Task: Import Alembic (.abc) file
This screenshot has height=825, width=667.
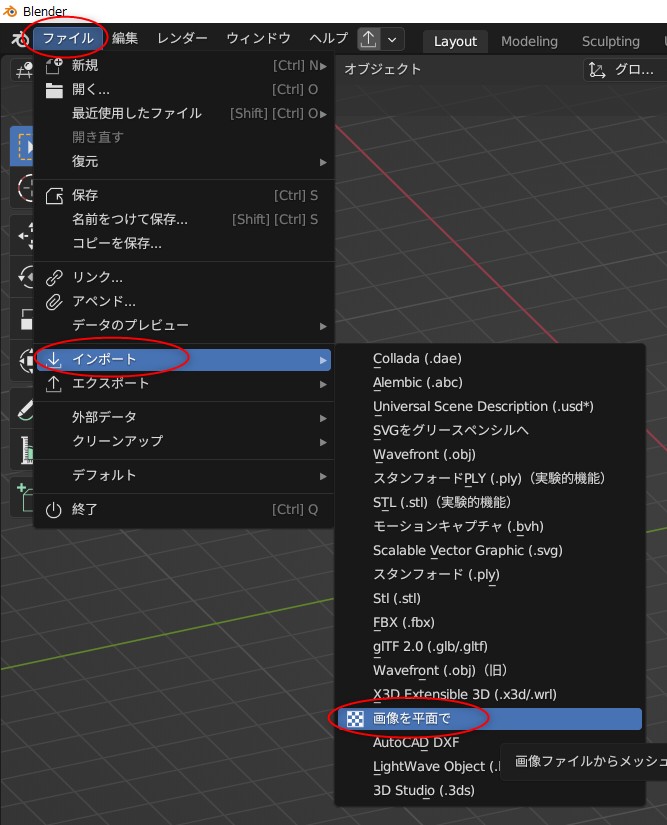Action: pos(490,383)
